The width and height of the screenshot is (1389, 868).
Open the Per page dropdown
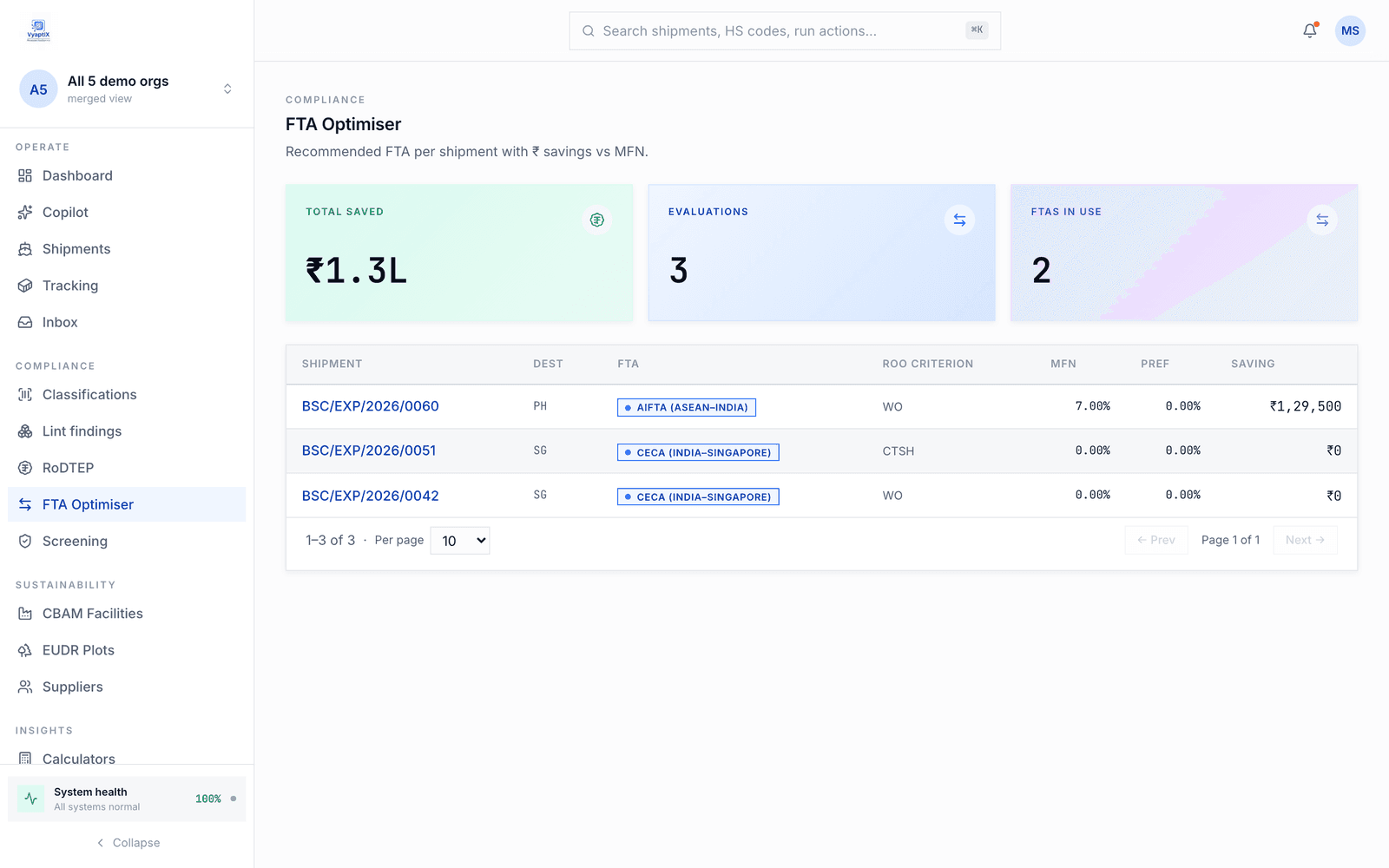[x=460, y=541]
